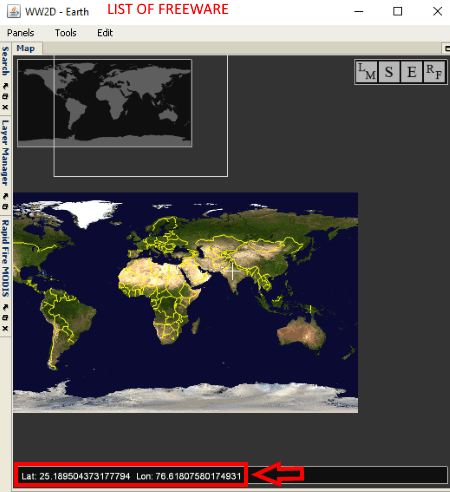The width and height of the screenshot is (450, 492).
Task: Click the overview world minimap
Action: (105, 103)
